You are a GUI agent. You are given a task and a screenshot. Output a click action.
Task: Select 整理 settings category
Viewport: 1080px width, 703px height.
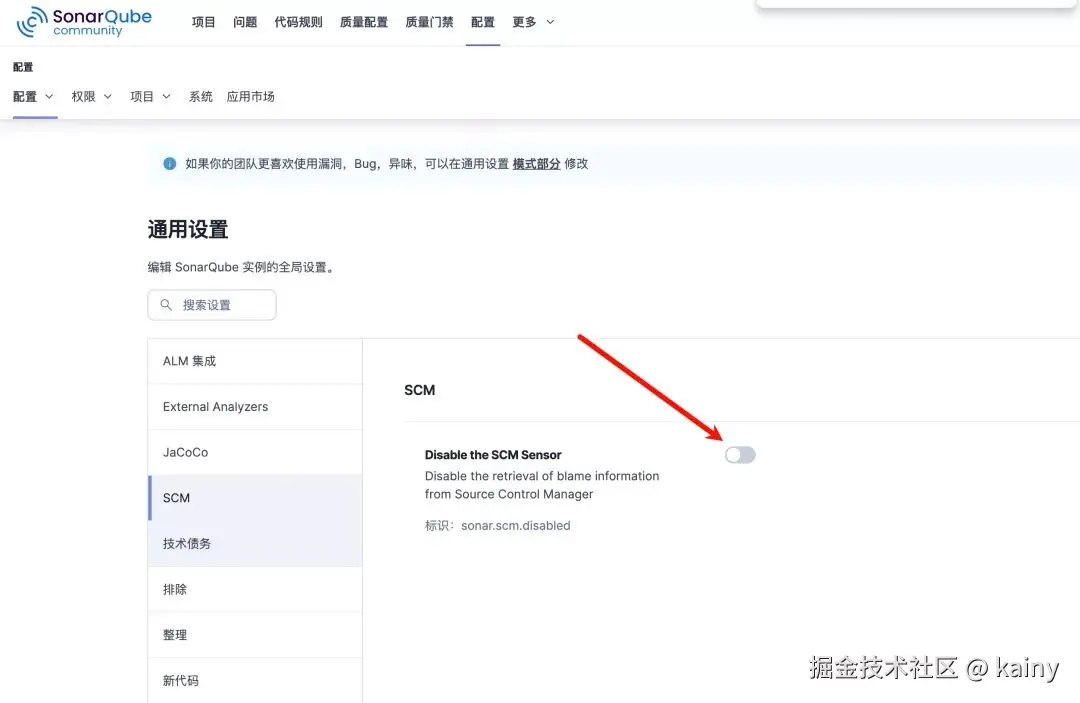coord(255,635)
